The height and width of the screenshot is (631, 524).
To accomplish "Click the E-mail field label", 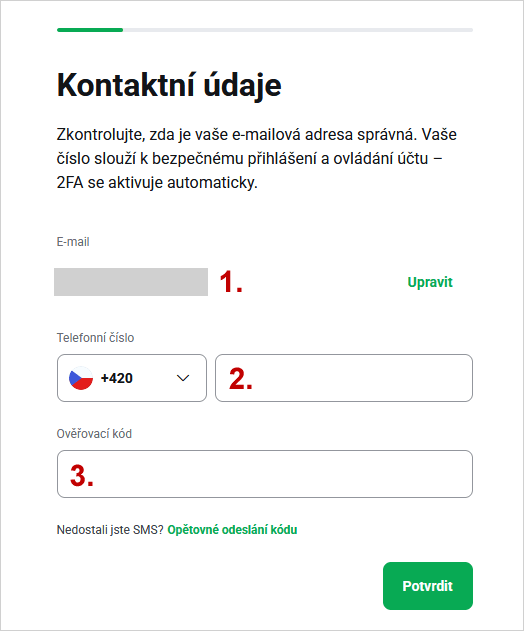I will click(73, 242).
